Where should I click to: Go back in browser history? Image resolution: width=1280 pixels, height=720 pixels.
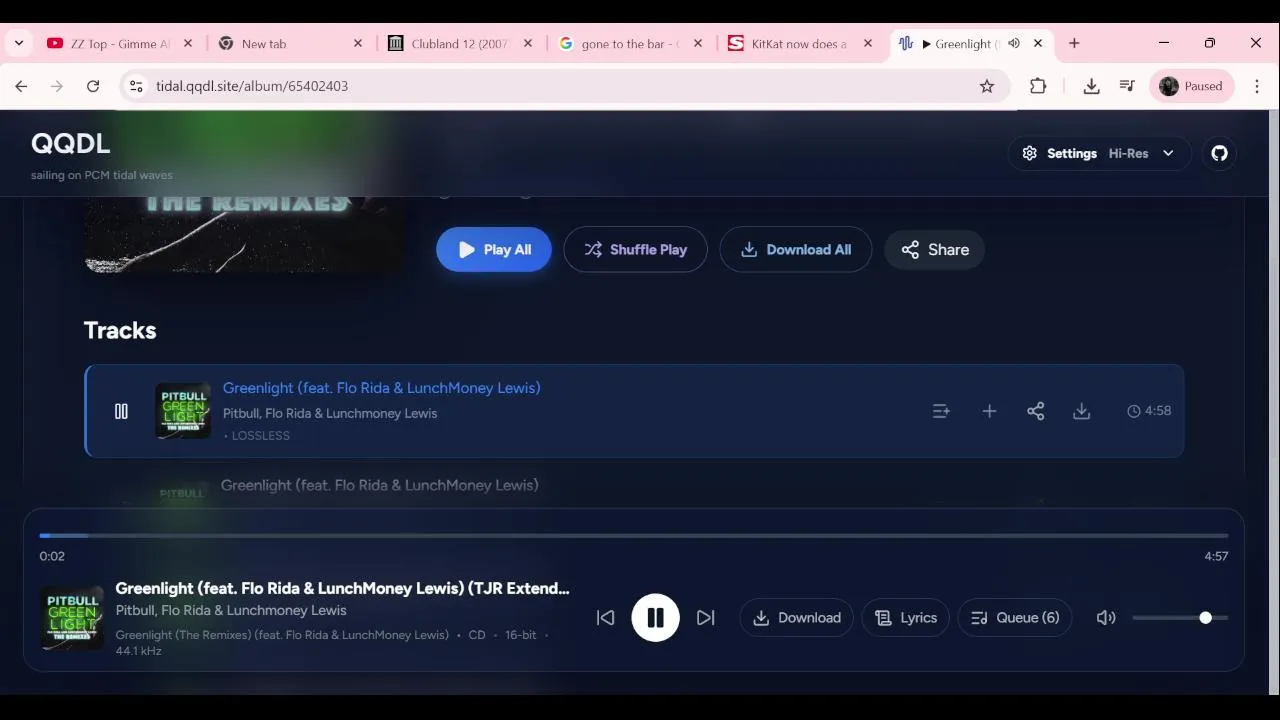pos(21,86)
